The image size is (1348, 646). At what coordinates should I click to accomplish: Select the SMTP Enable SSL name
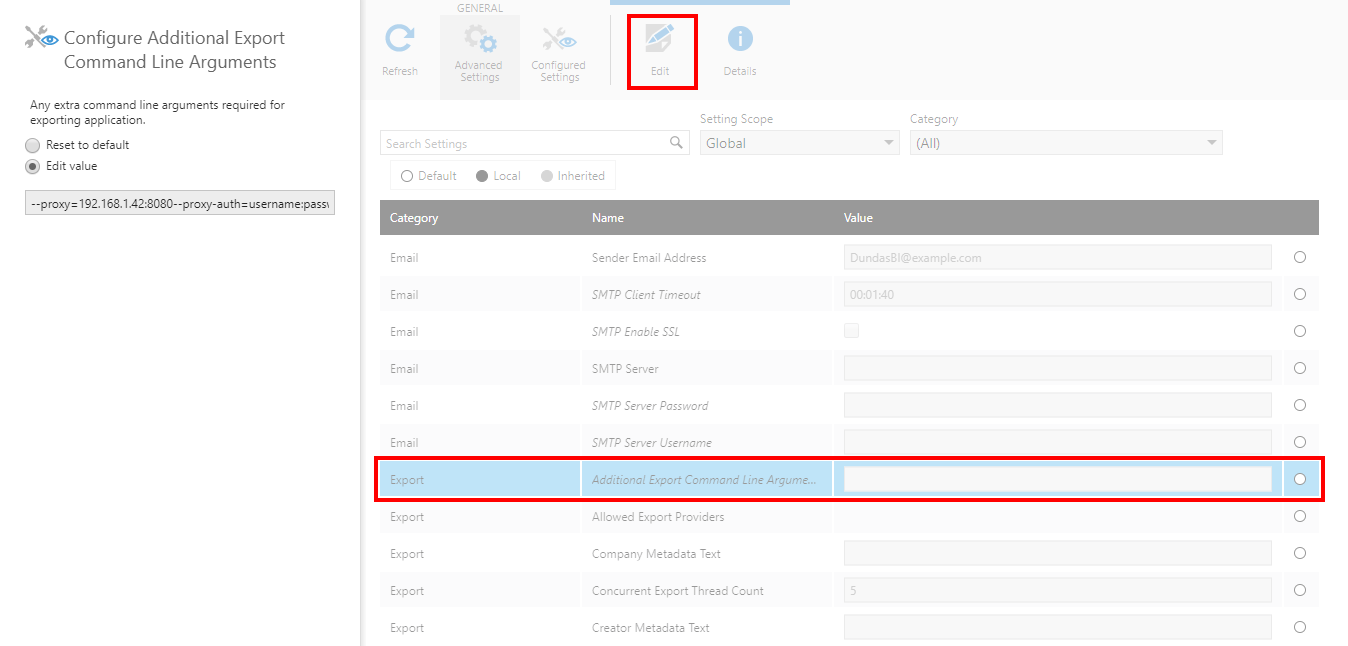[x=635, y=332]
